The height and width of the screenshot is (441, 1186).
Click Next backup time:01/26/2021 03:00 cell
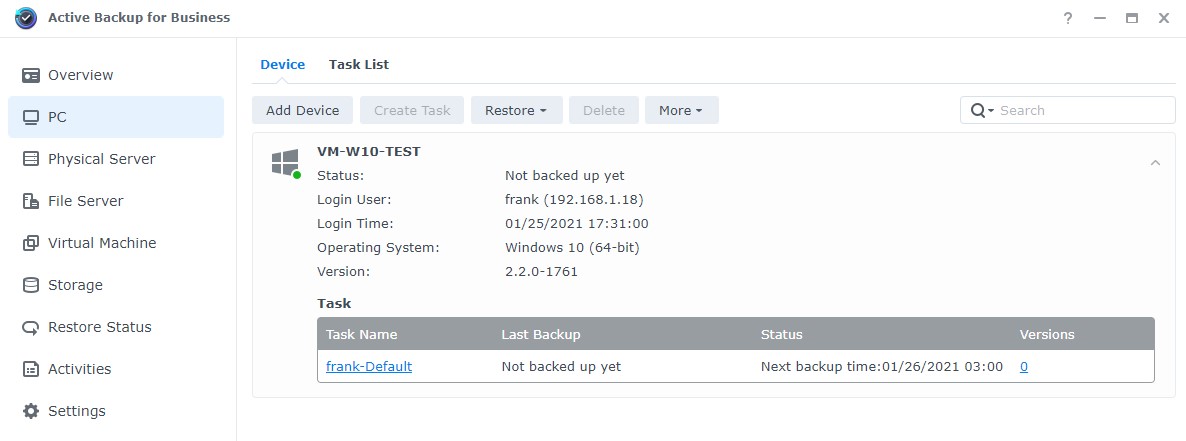882,367
